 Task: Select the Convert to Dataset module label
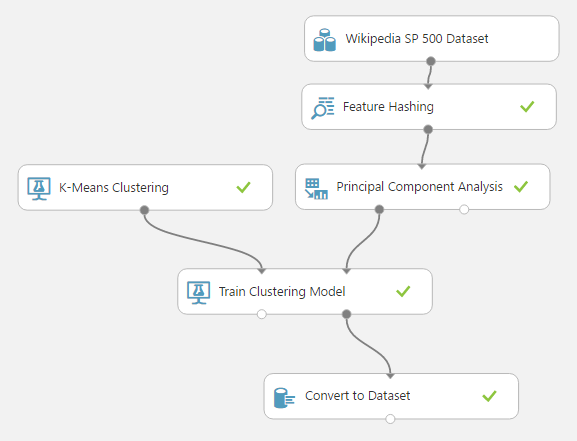[x=358, y=396]
